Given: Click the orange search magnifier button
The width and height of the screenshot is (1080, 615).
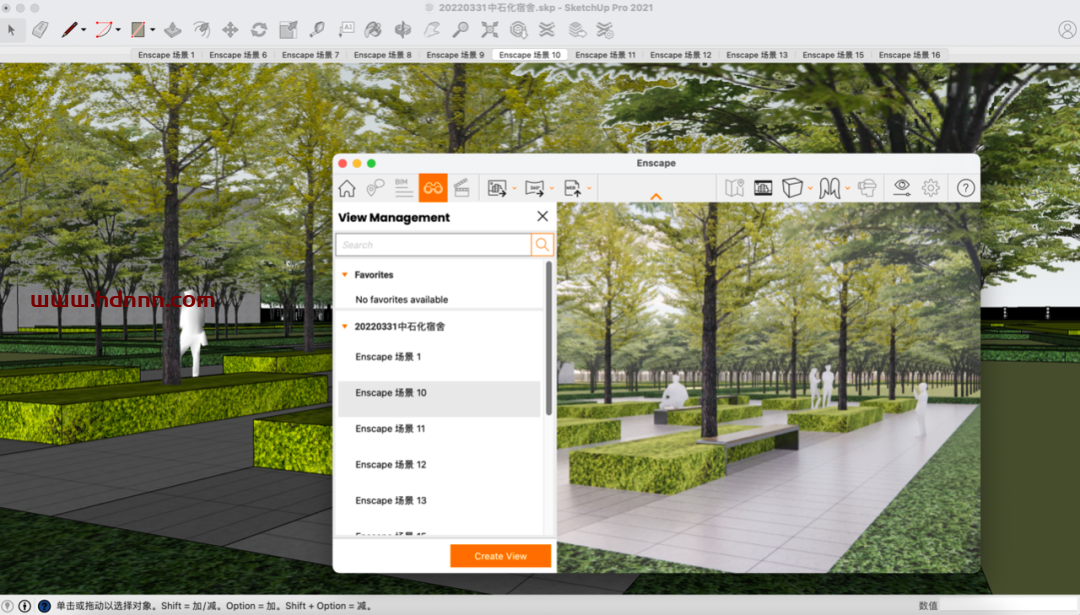Looking at the screenshot, I should [x=542, y=244].
